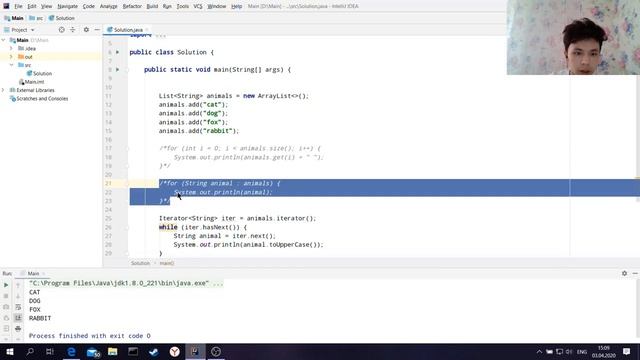Click the Main breadcrumb in navigation bar
This screenshot has width=640, height=360.
click(14, 18)
